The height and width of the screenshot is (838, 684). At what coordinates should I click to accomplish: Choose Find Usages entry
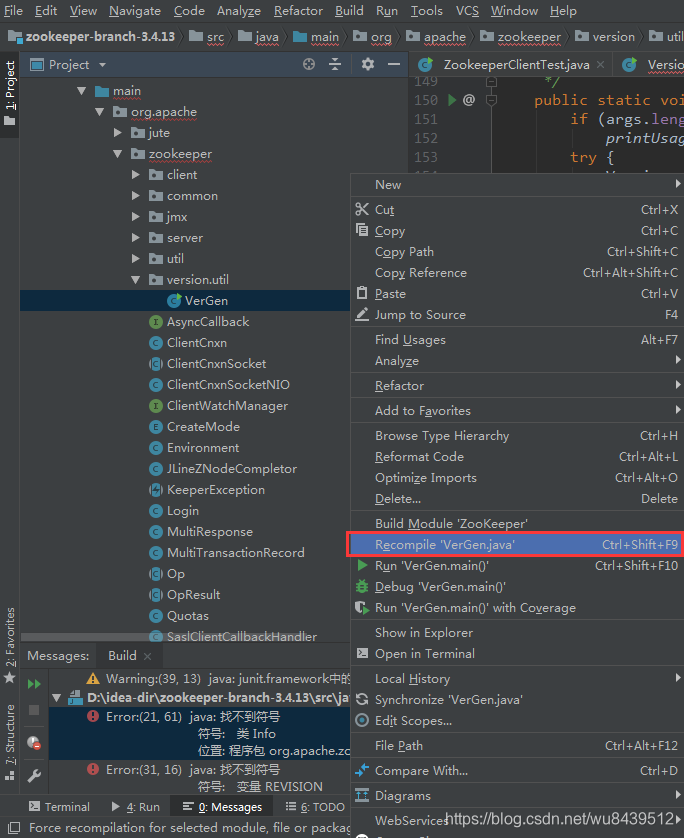pos(517,340)
